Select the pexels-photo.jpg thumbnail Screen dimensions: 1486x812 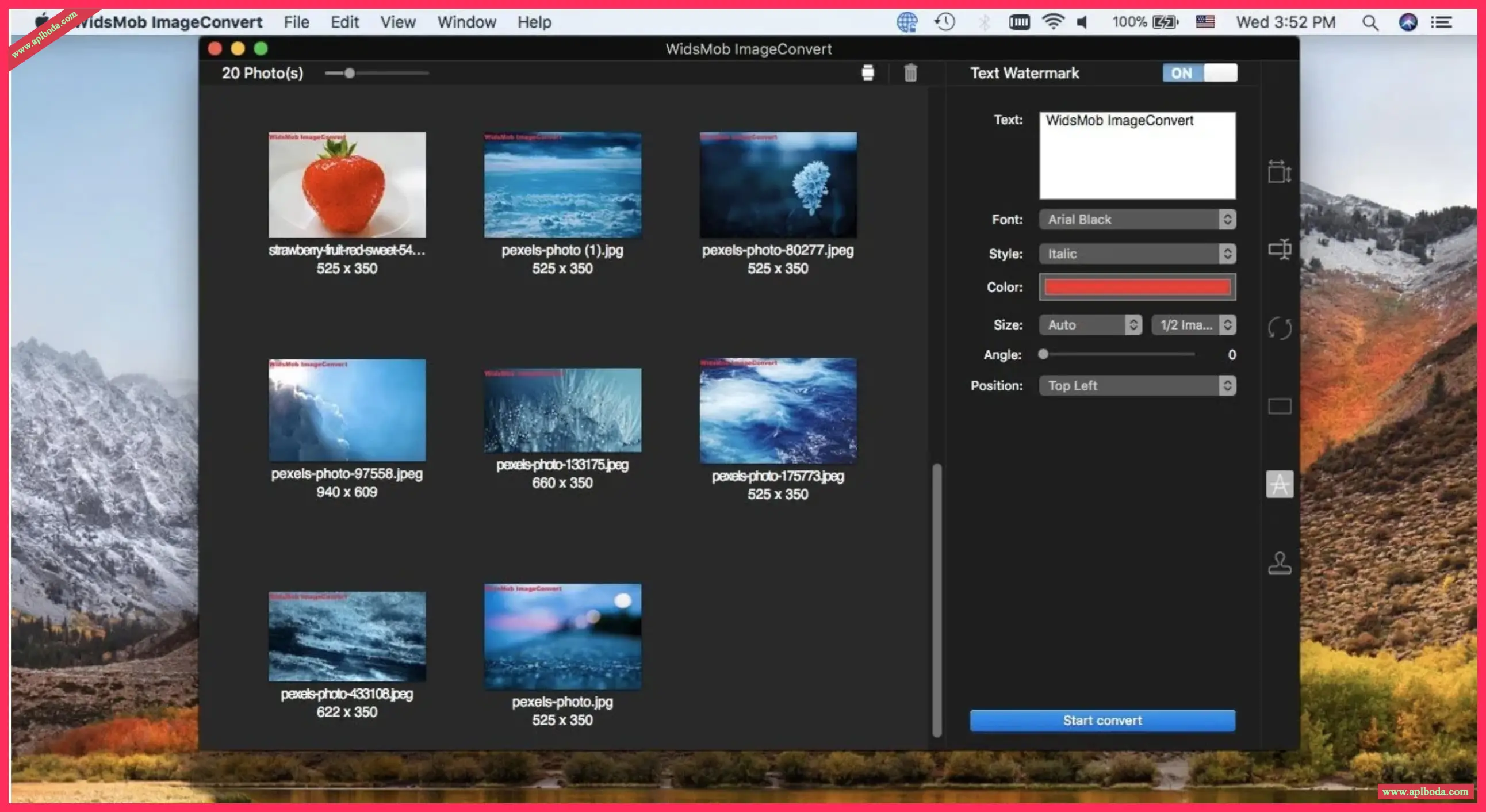click(562, 636)
